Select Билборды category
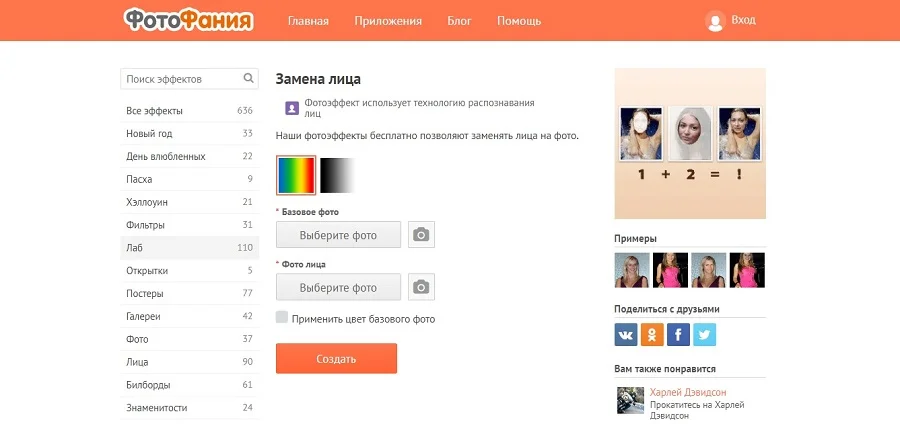 pyautogui.click(x=189, y=385)
